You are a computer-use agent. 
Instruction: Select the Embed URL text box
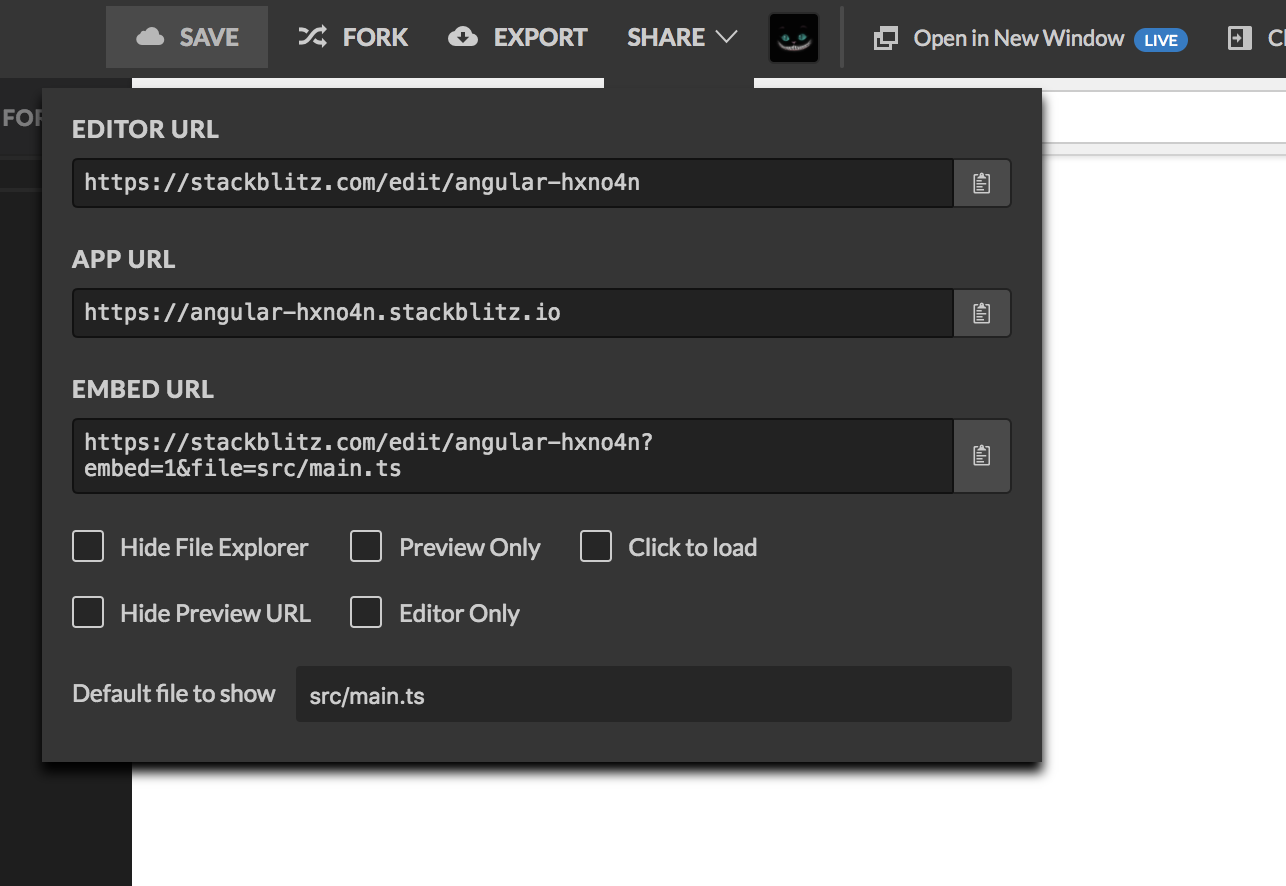[513, 456]
